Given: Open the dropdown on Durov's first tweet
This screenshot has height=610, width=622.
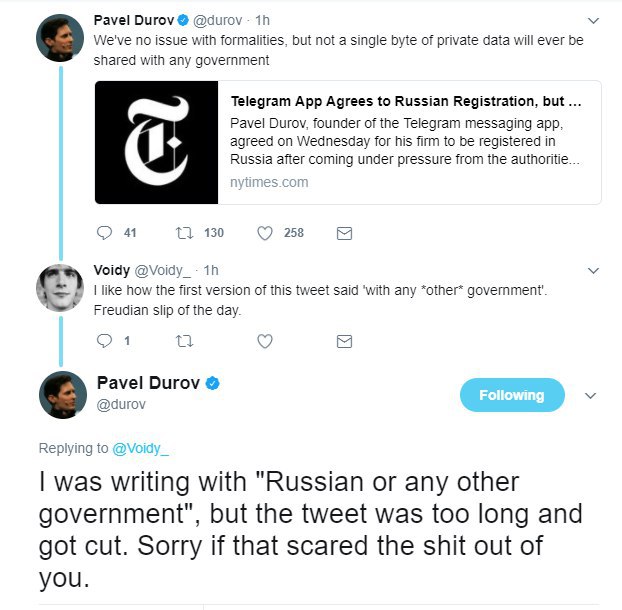Looking at the screenshot, I should coord(592,20).
